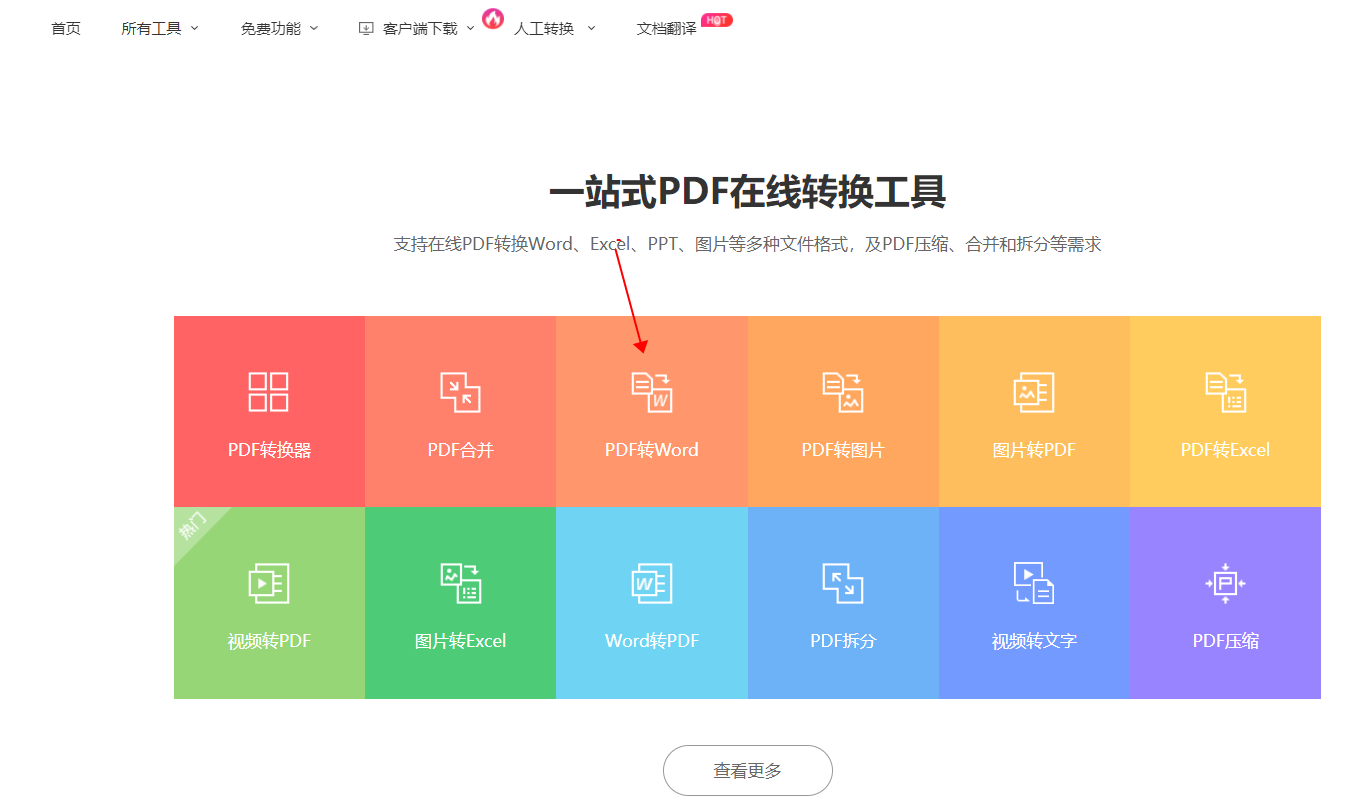Select the PDF合并 merge icon

(461, 392)
